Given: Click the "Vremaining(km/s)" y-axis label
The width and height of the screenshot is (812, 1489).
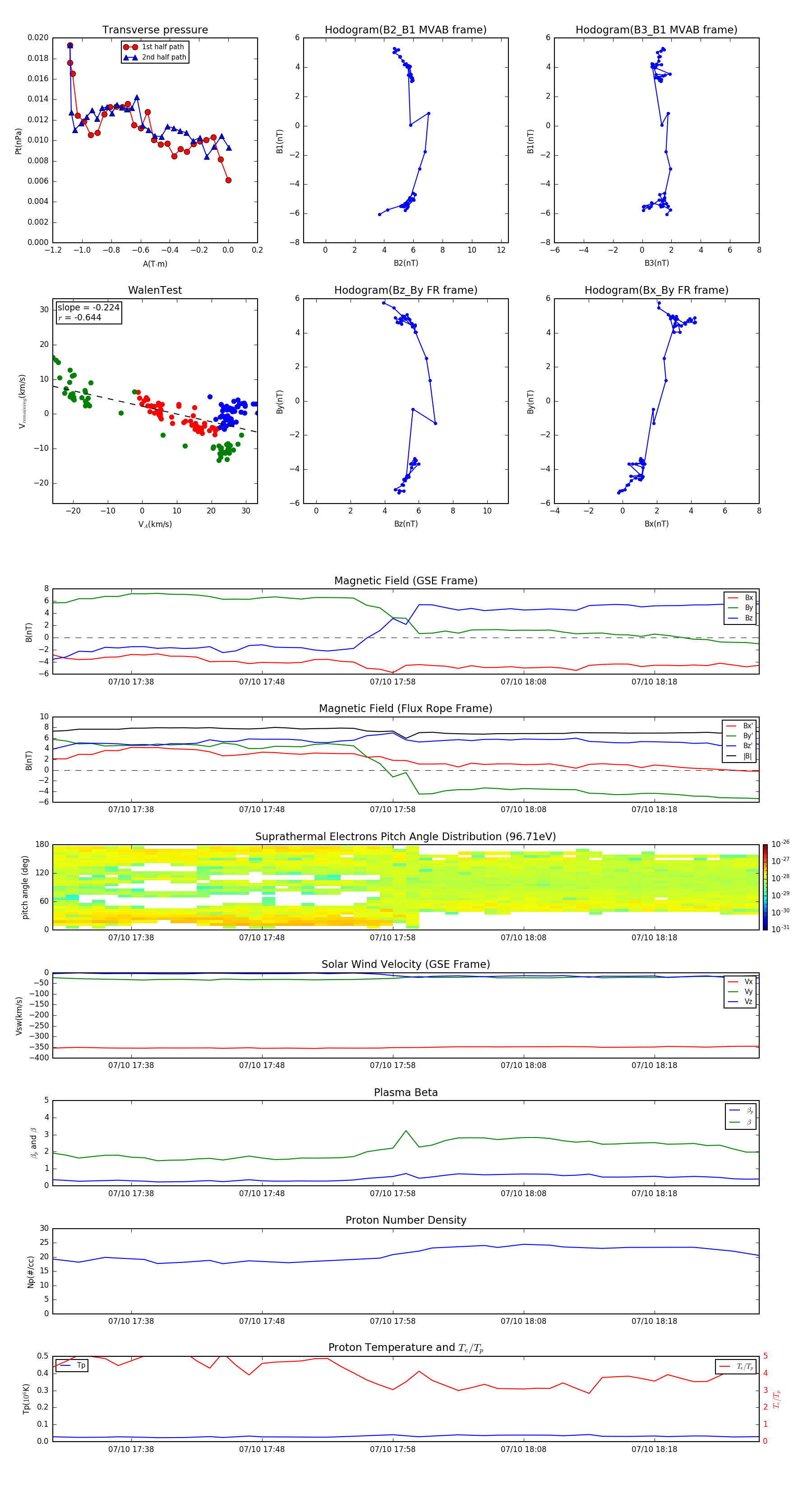Looking at the screenshot, I should [x=22, y=402].
